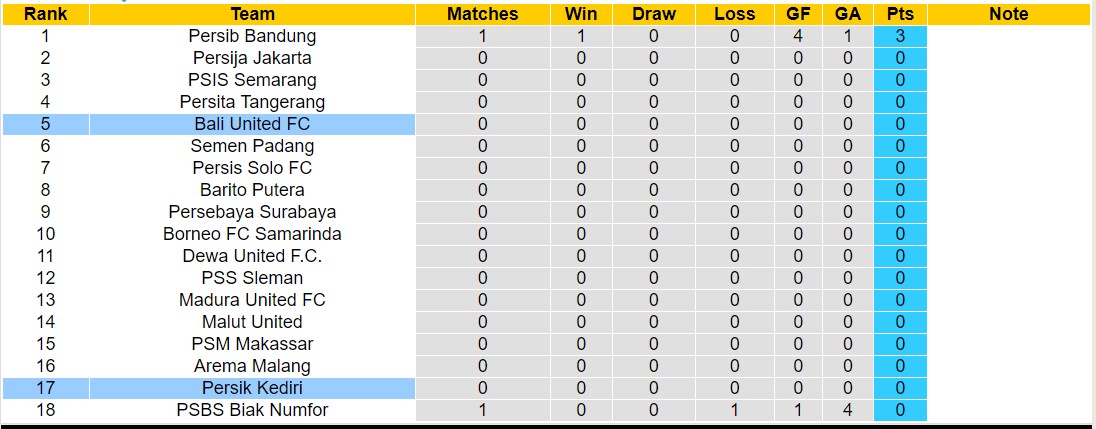Click the Loss column header
The height and width of the screenshot is (429, 1096).
click(735, 14)
